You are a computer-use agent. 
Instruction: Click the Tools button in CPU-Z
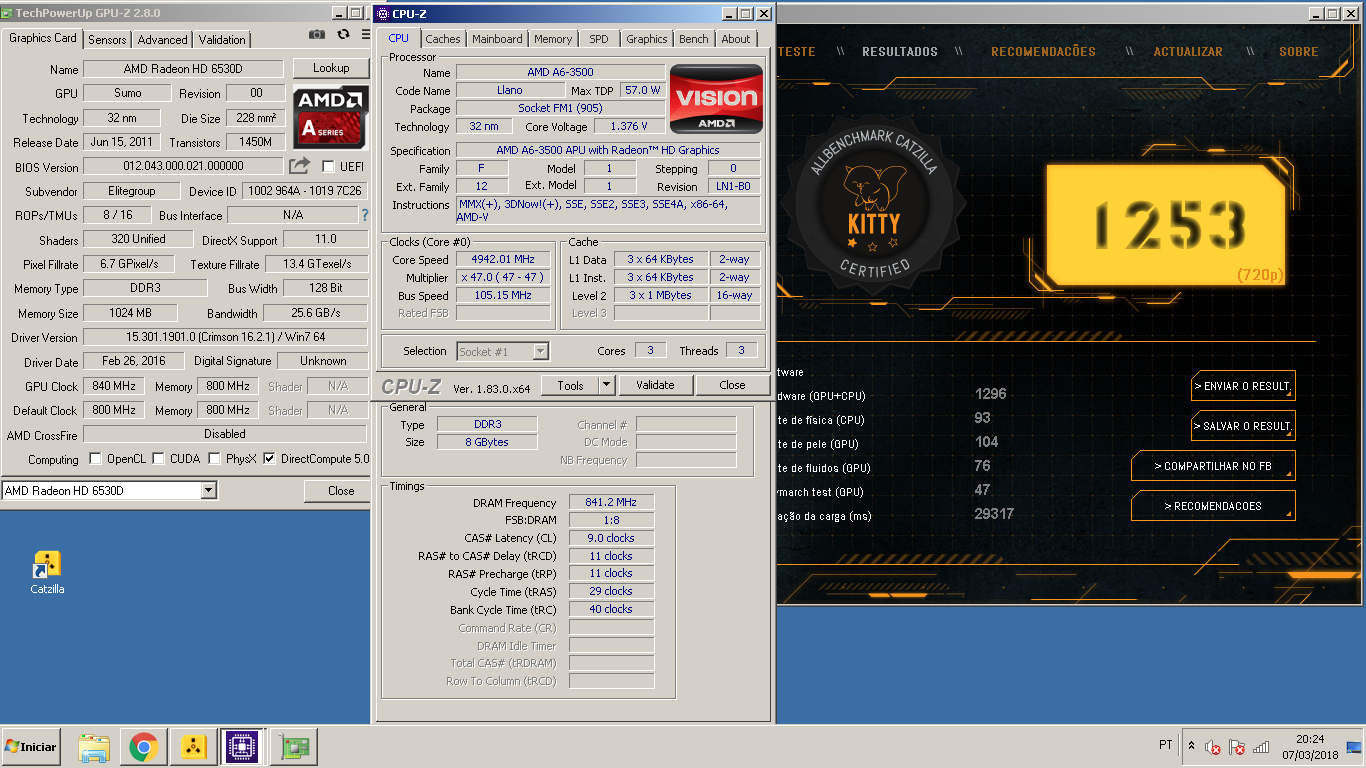[x=570, y=385]
